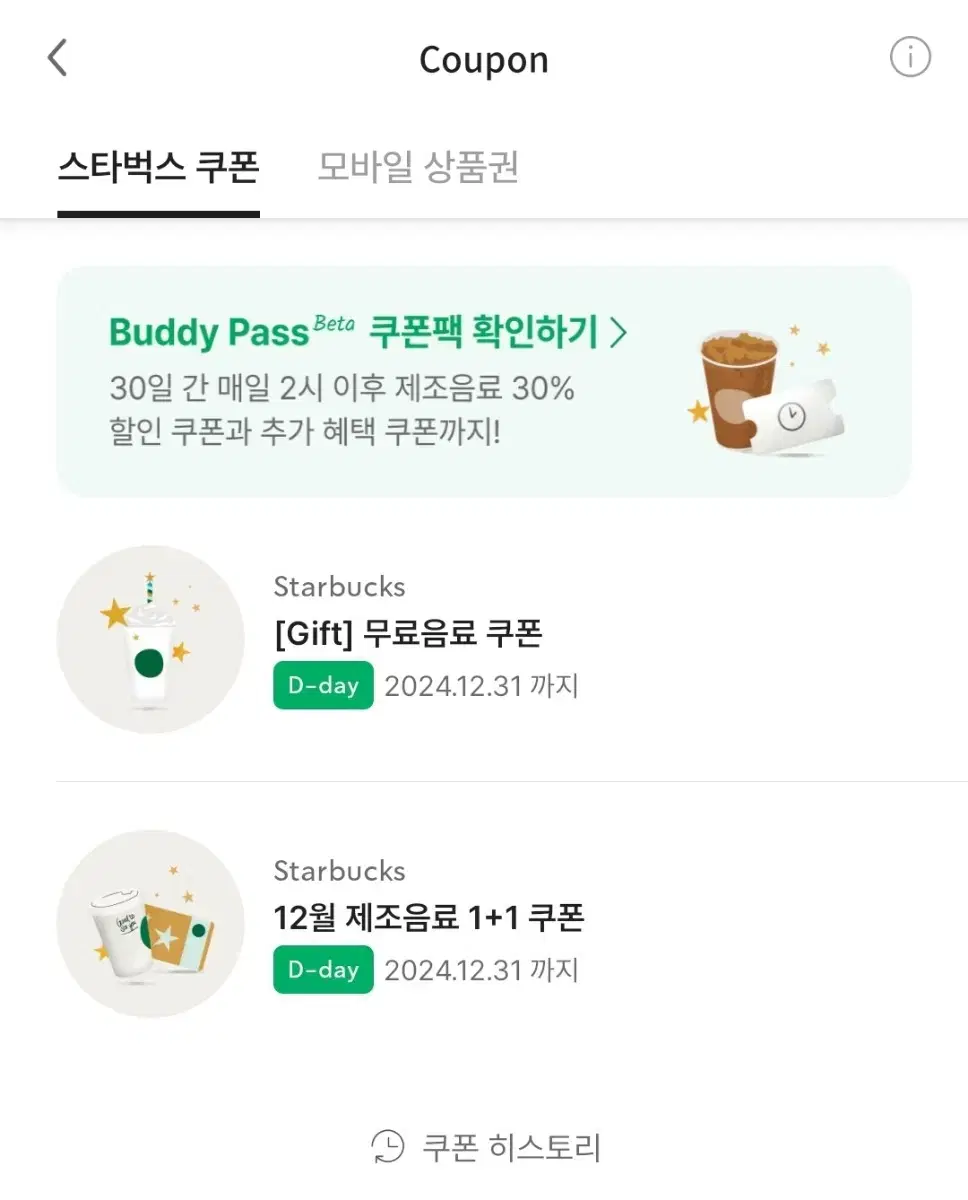Tap the D-day badge on Gift coupon
This screenshot has width=968, height=1200.
[x=323, y=685]
